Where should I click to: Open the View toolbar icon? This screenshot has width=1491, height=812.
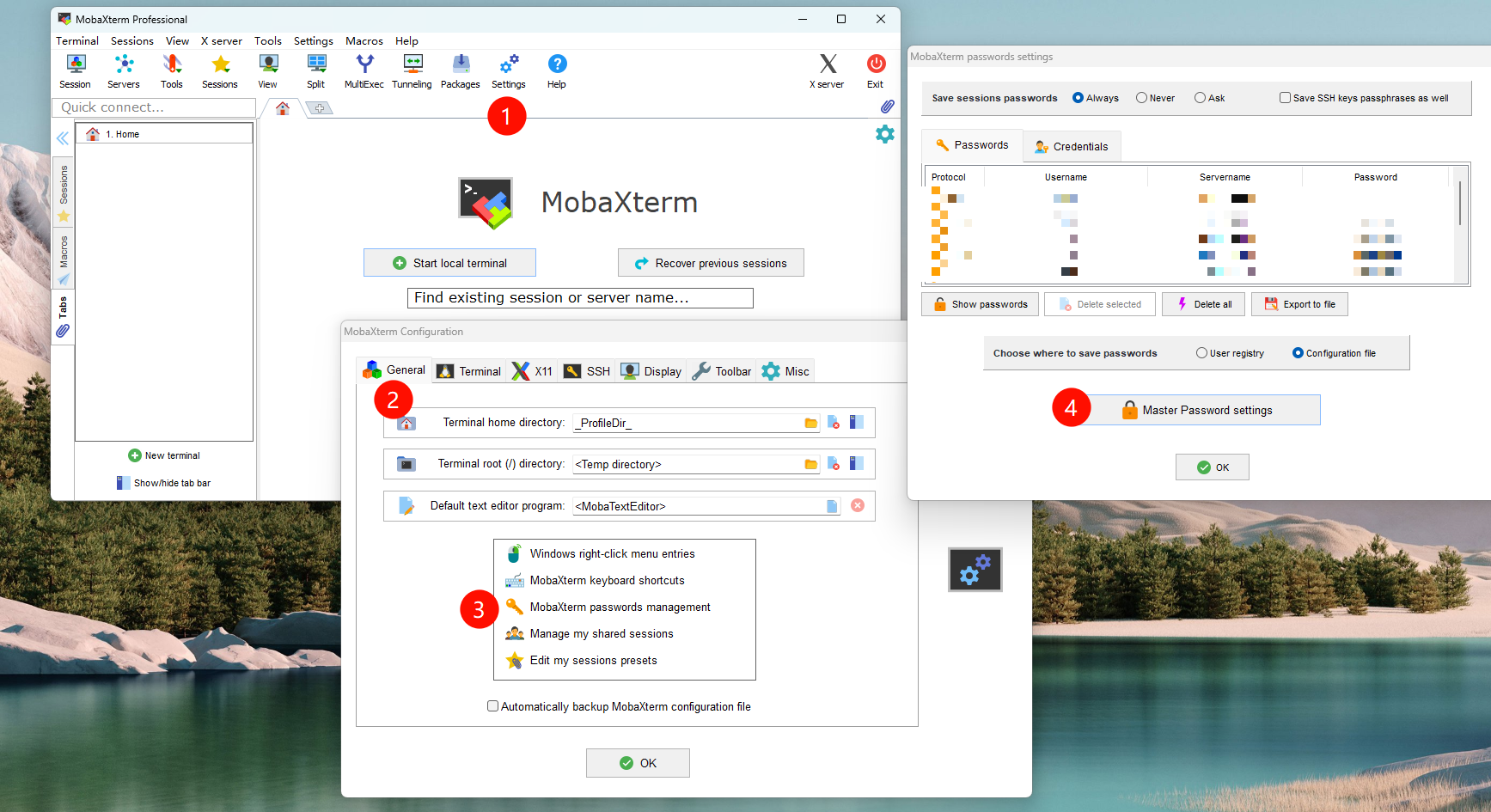pos(268,71)
